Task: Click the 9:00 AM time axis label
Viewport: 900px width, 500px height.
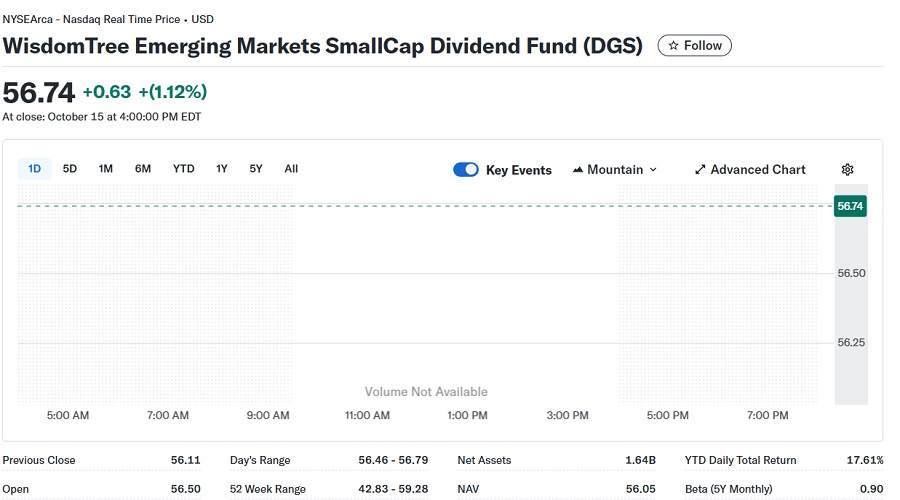Action: (x=267, y=415)
